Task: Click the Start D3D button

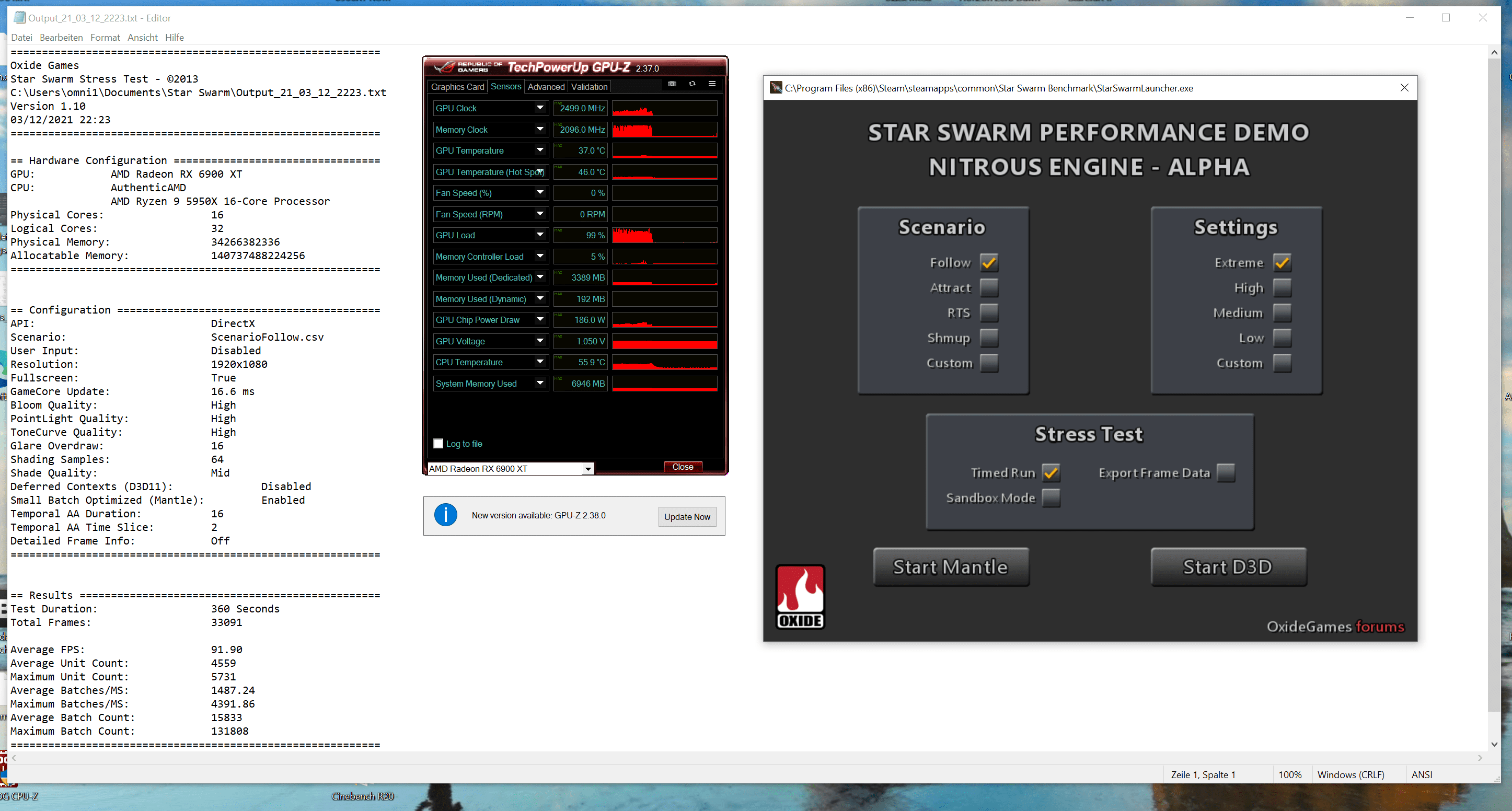Action: [x=1229, y=567]
